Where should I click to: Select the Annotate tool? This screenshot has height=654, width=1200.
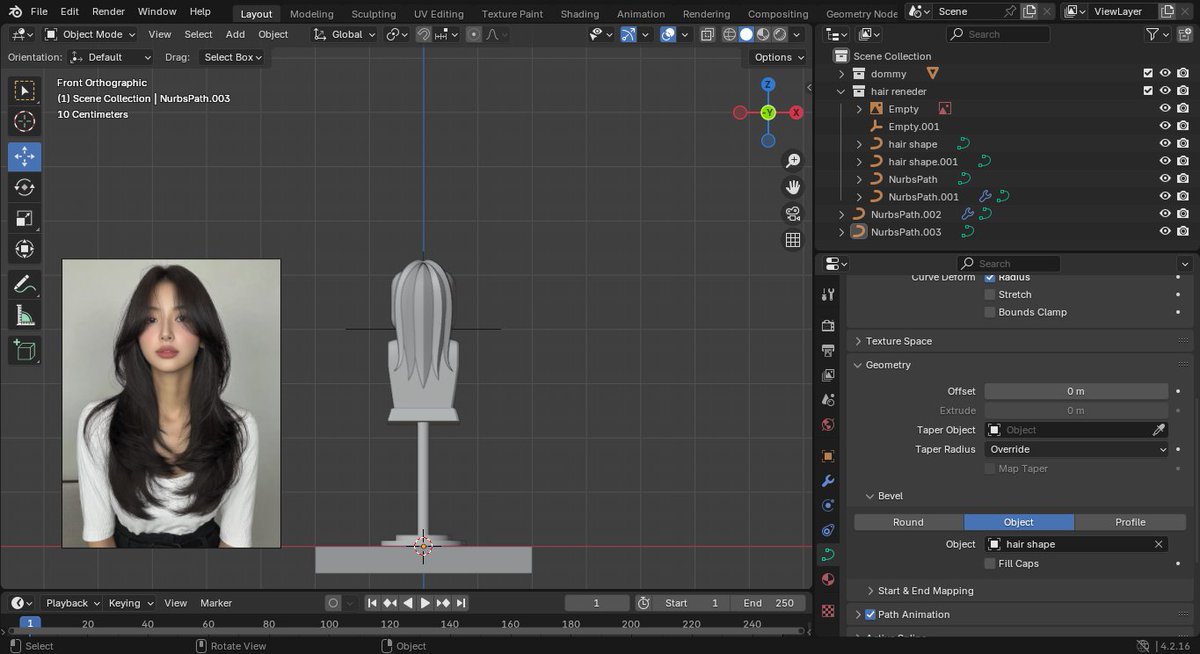pos(25,285)
